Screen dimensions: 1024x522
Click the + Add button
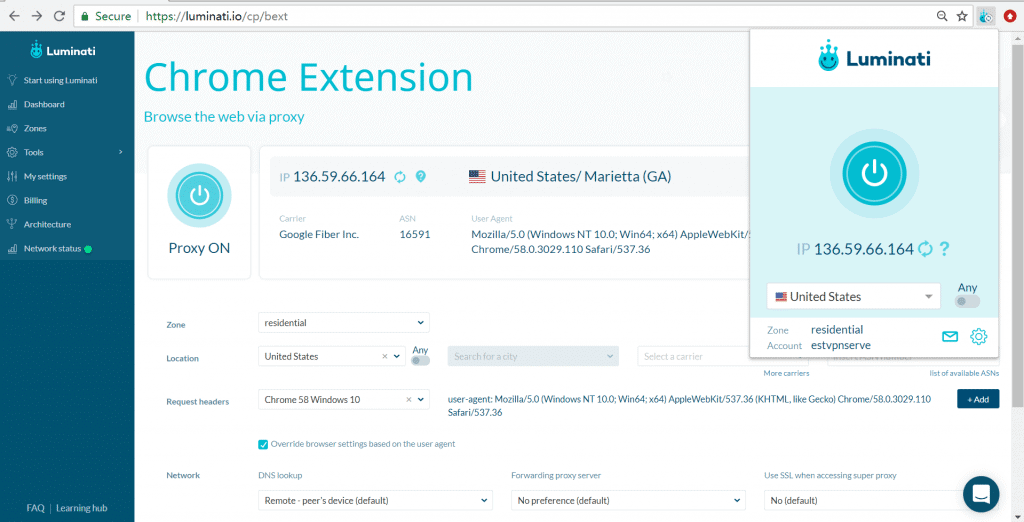pyautogui.click(x=977, y=399)
